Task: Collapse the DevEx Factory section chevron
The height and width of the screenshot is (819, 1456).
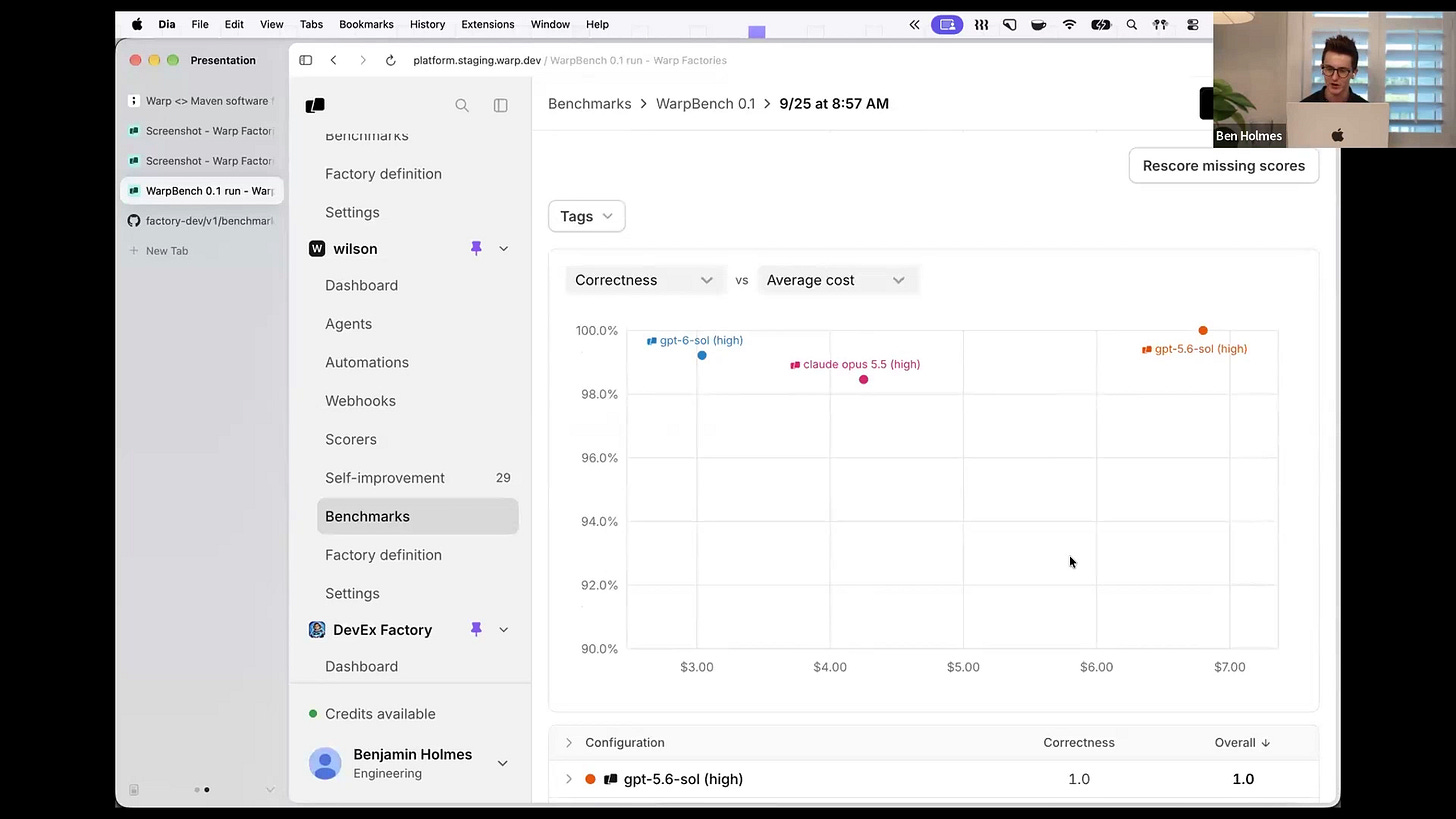Action: 503,629
